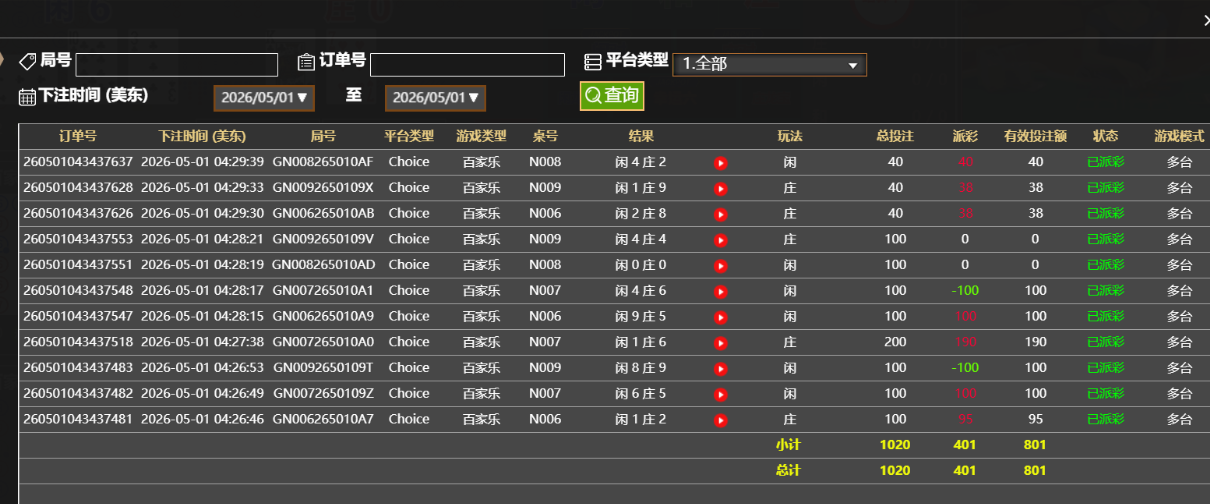Image resolution: width=1210 pixels, height=504 pixels.
Task: Focus the 局号 input field
Action: coord(177,65)
